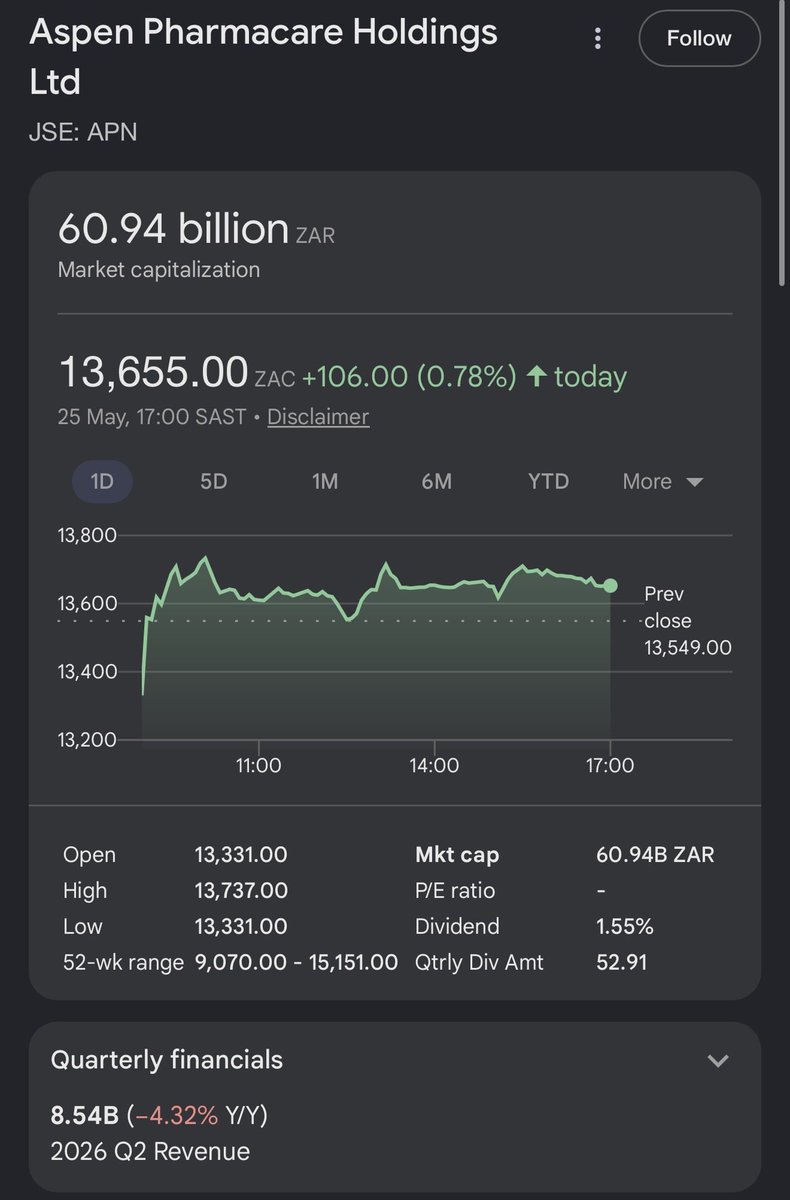790x1200 pixels.
Task: Expand the Quarterly financials section chevron
Action: pyautogui.click(x=718, y=1060)
